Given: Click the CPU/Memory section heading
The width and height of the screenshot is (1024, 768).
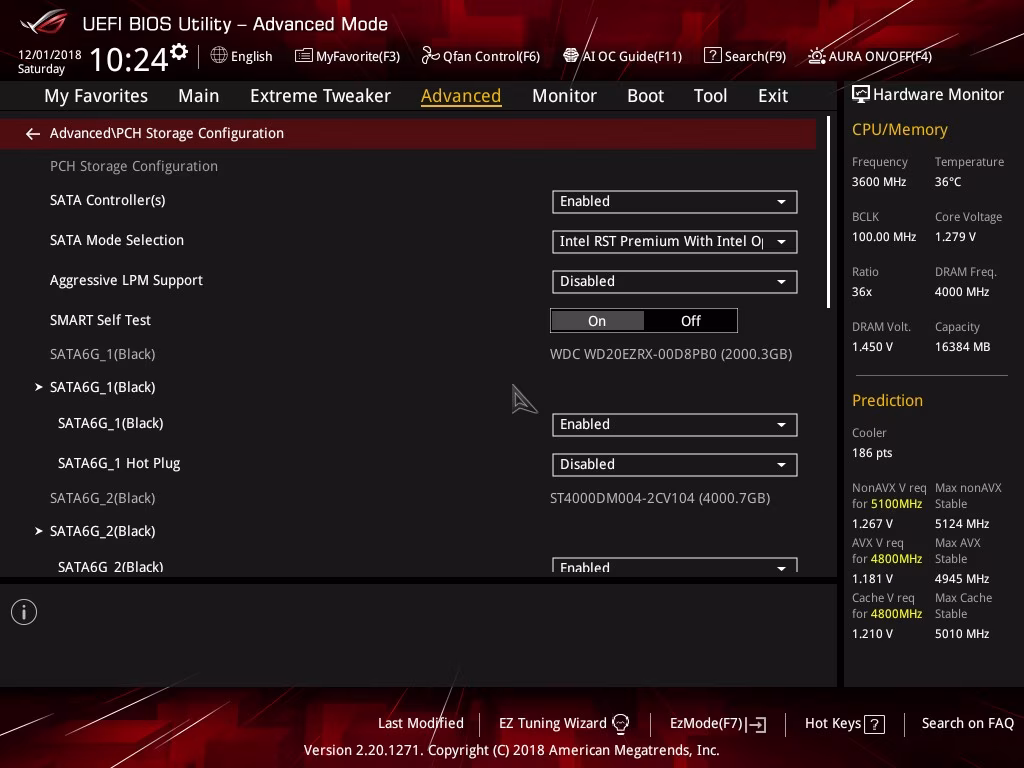Looking at the screenshot, I should [x=899, y=130].
